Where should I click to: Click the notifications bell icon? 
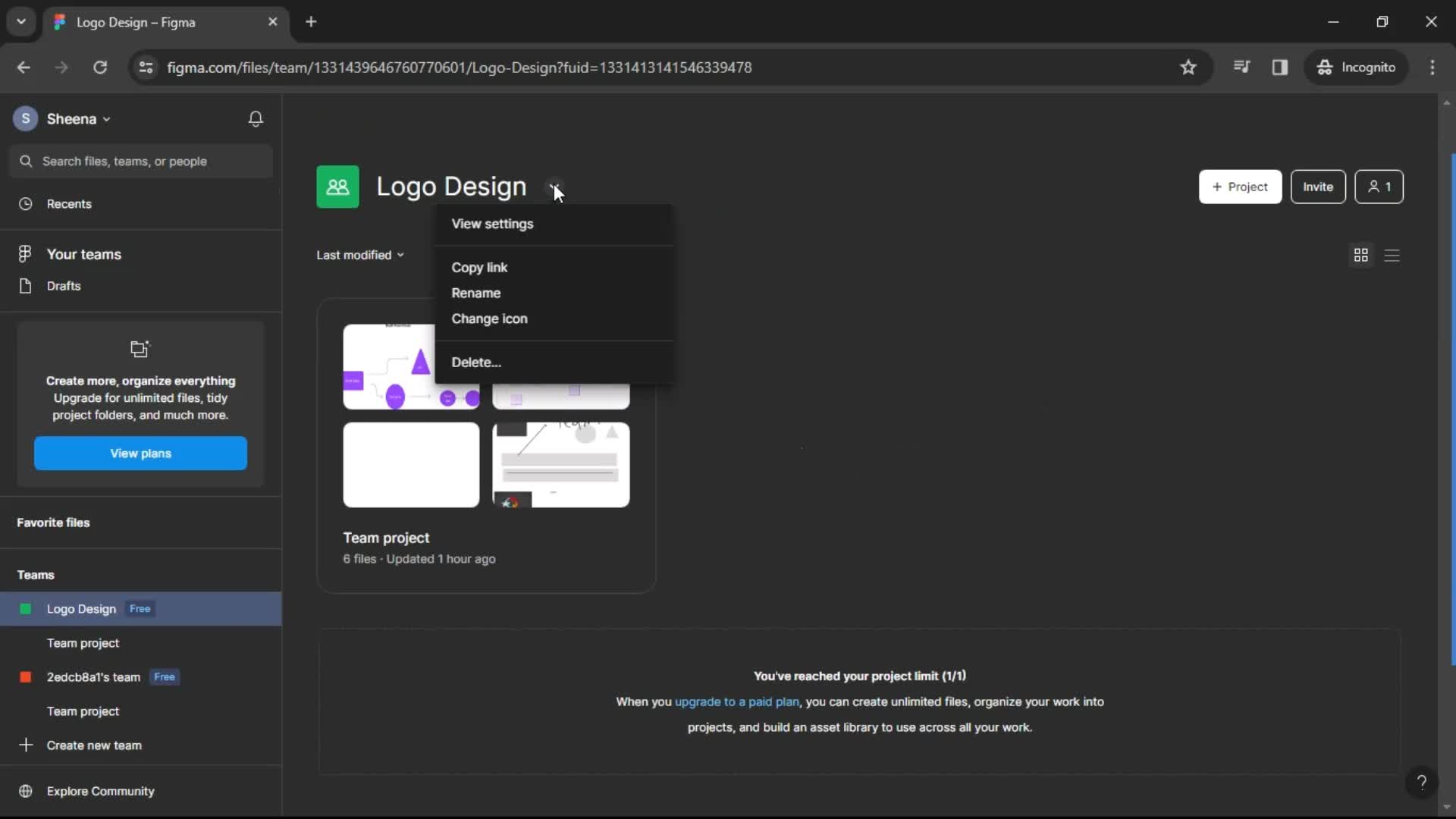pyautogui.click(x=256, y=119)
